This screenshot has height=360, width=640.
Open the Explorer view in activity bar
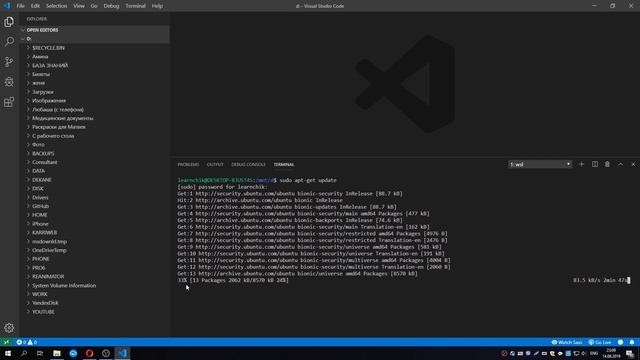pos(9,22)
